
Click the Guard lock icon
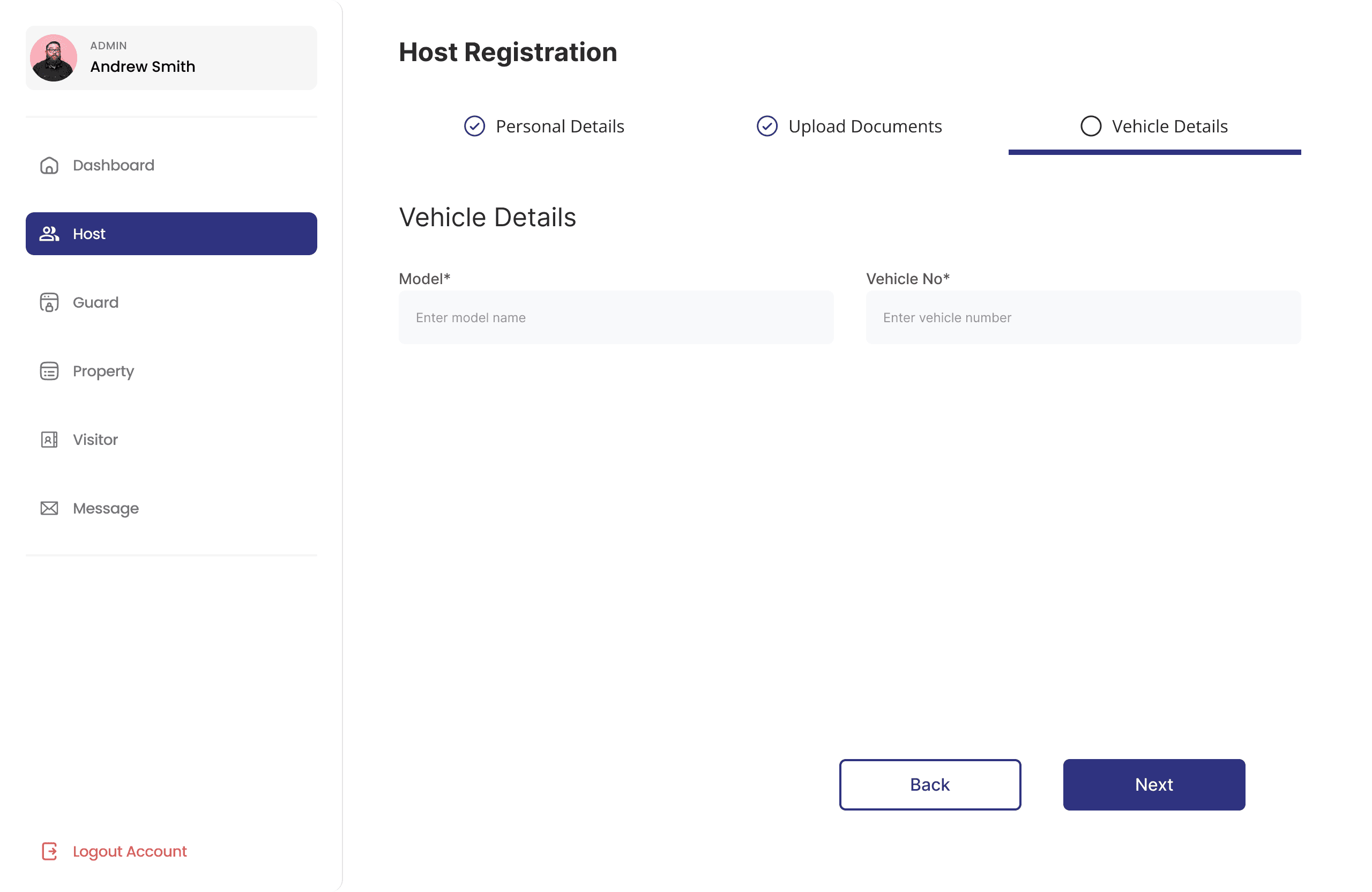point(49,302)
